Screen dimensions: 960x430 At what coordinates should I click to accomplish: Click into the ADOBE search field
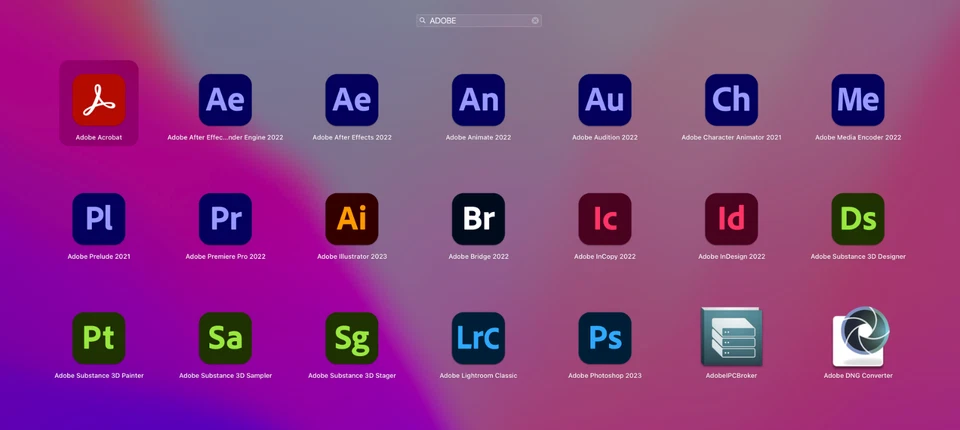click(479, 21)
